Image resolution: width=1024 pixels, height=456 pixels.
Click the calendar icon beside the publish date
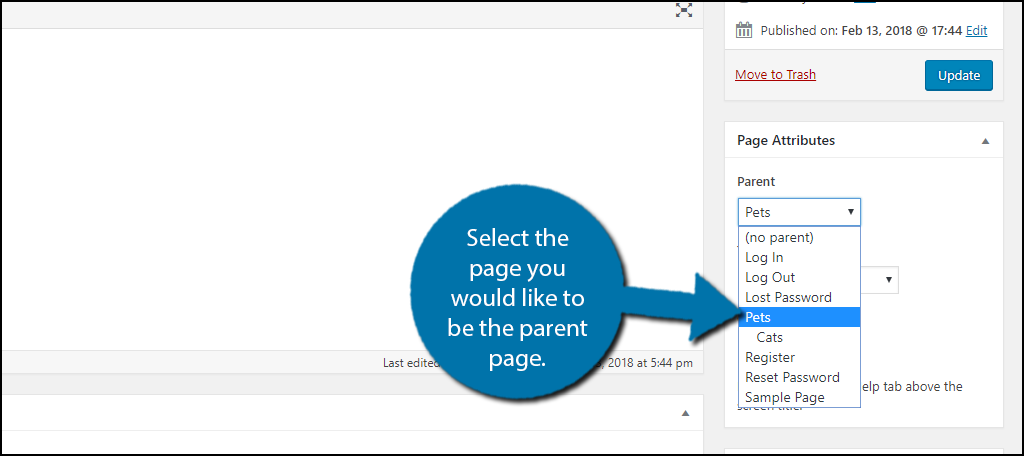pos(744,30)
